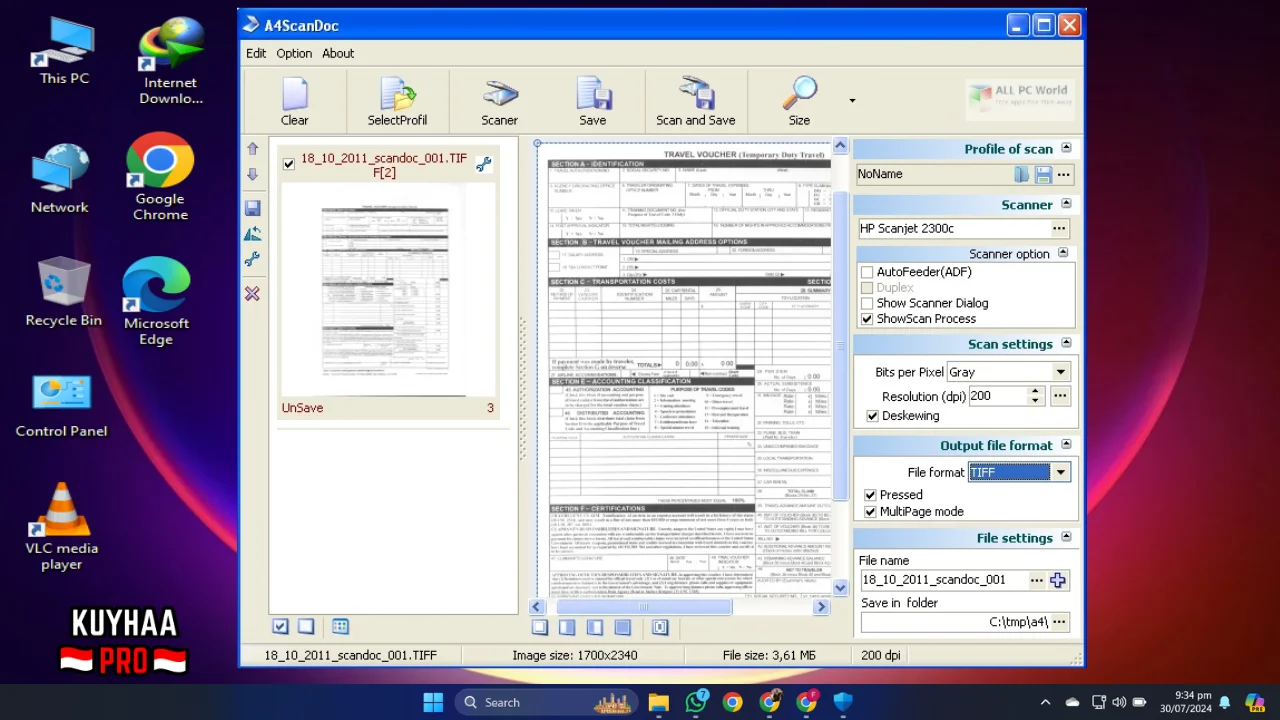Viewport: 1280px width, 720px height.
Task: Run Scan and Save from the toolbar
Action: 696,101
